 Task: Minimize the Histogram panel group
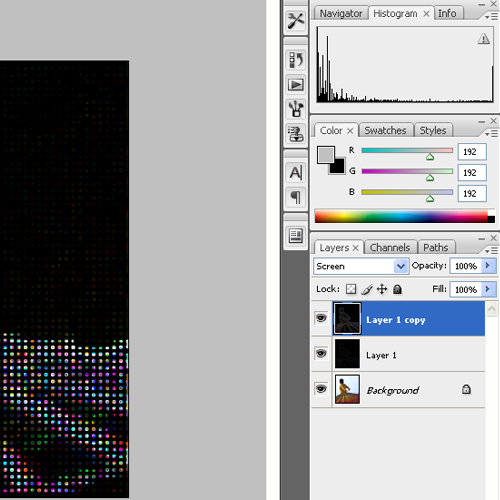point(482,5)
